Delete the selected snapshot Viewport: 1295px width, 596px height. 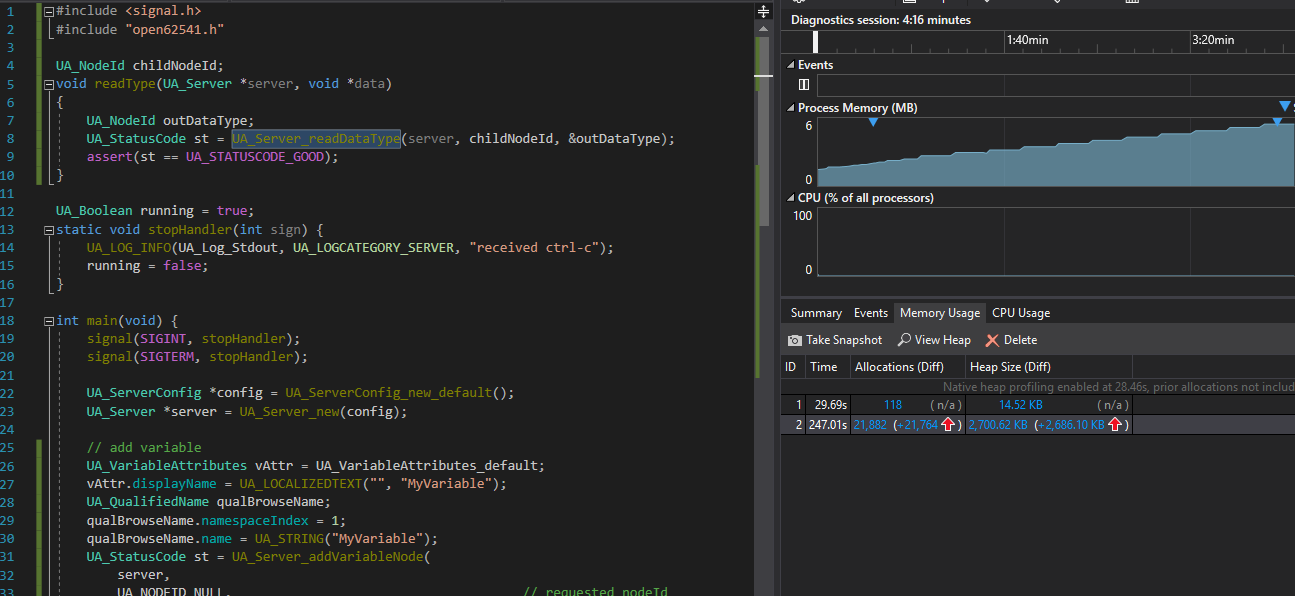(1011, 340)
